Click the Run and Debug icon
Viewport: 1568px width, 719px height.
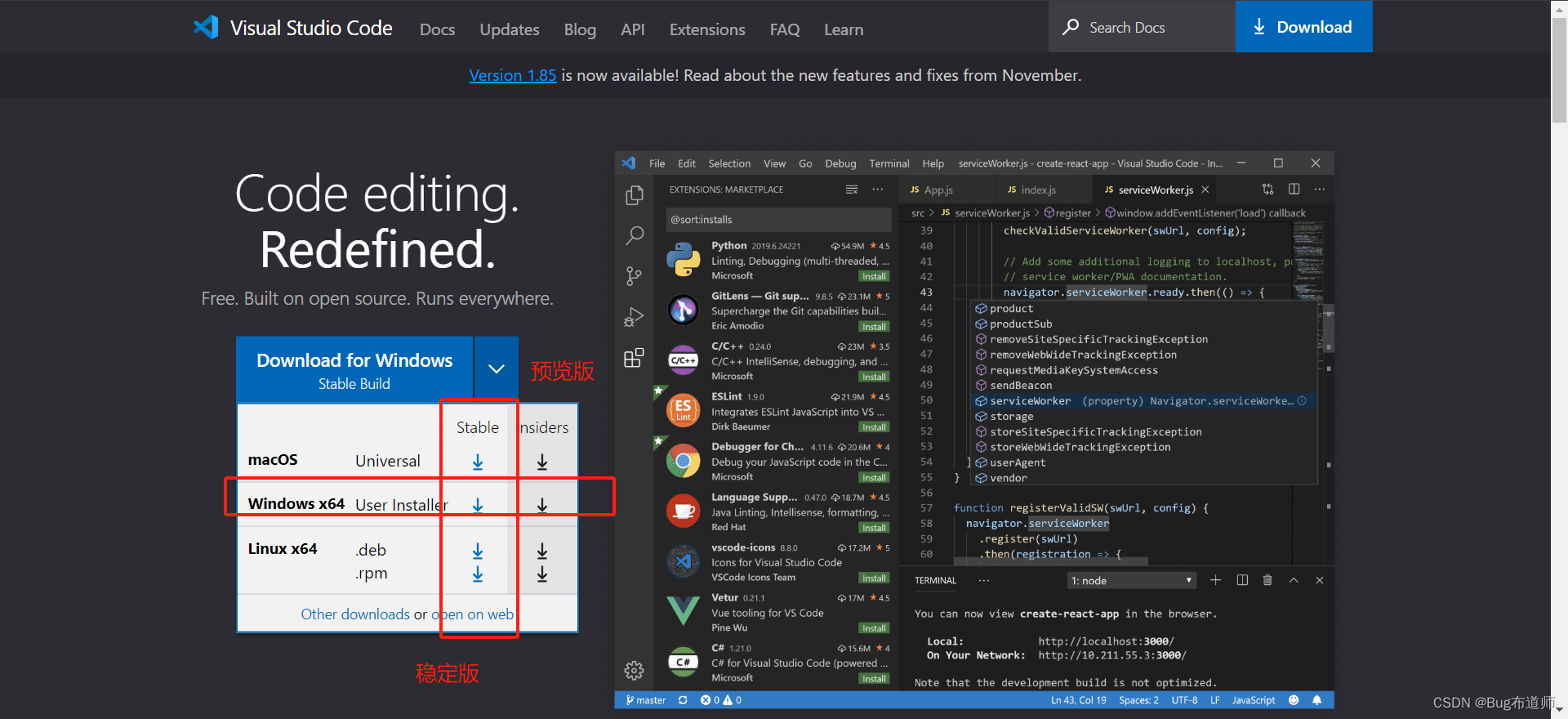point(634,317)
